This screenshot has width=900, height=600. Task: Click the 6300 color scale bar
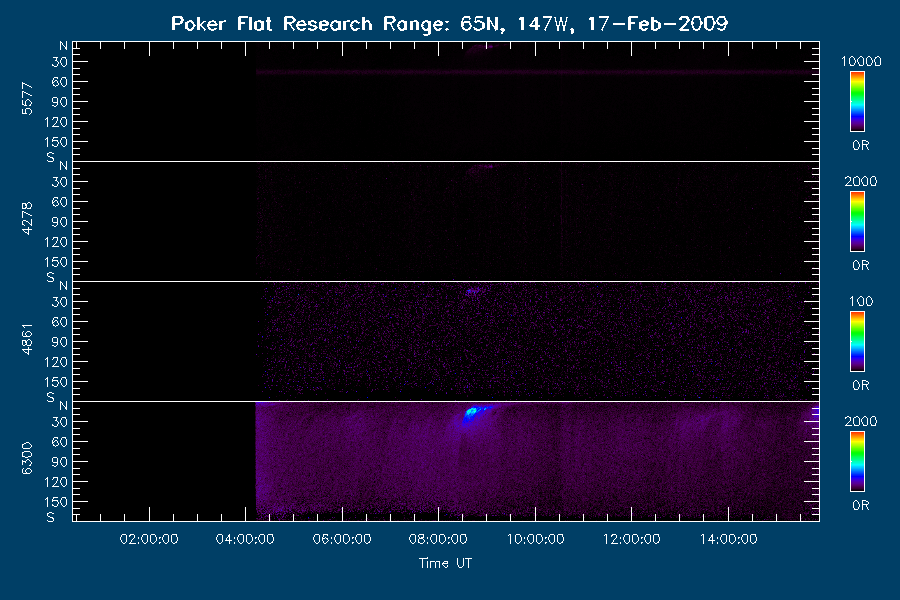(858, 462)
